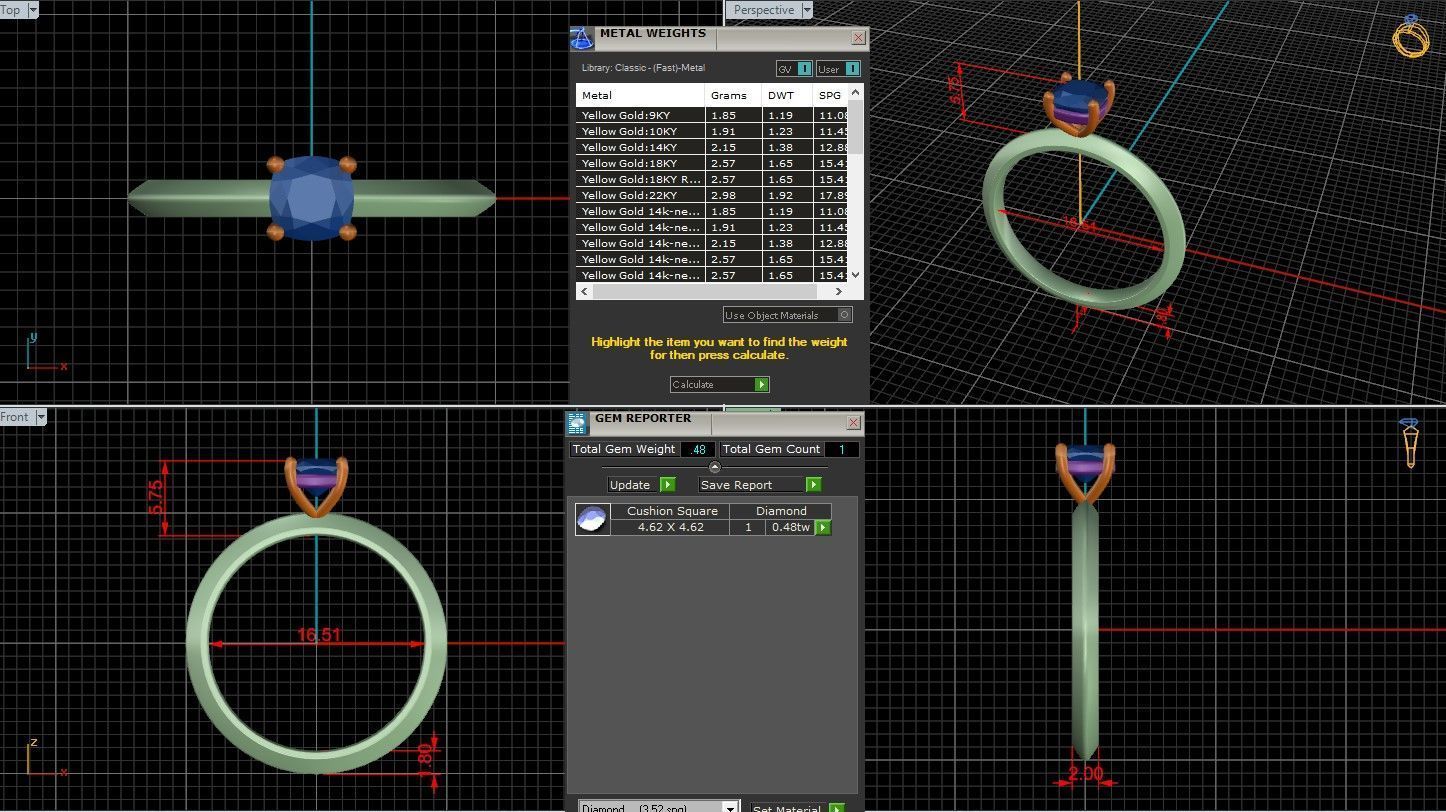Click the Grams column header
Screen dimensions: 1446x812
point(733,95)
